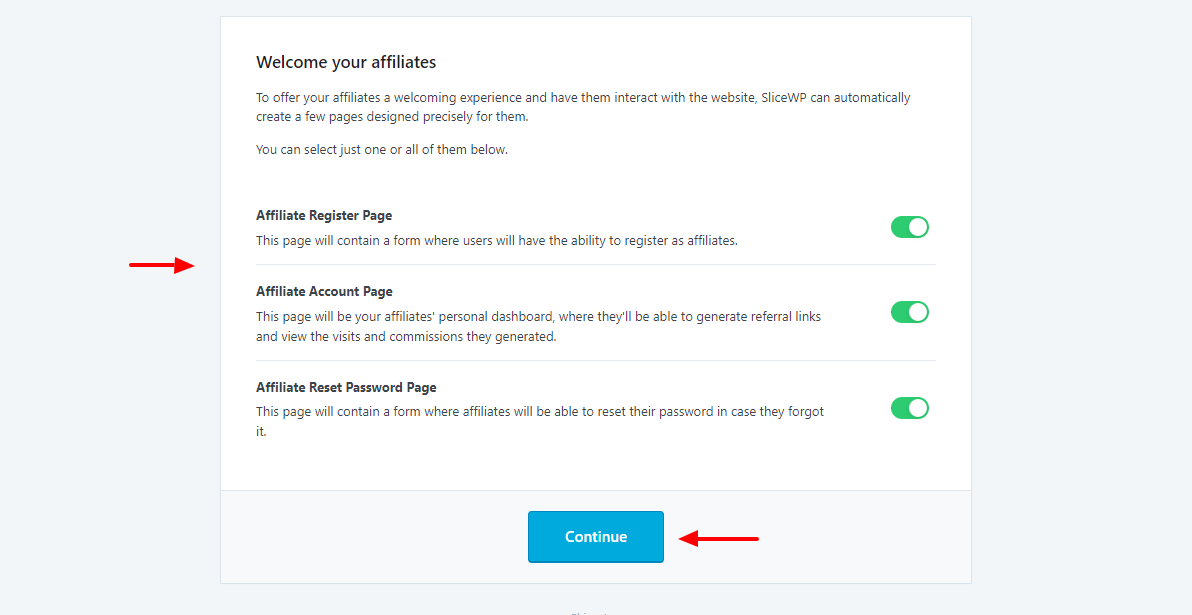Click the register form description text
This screenshot has width=1192, height=615.
coord(496,240)
